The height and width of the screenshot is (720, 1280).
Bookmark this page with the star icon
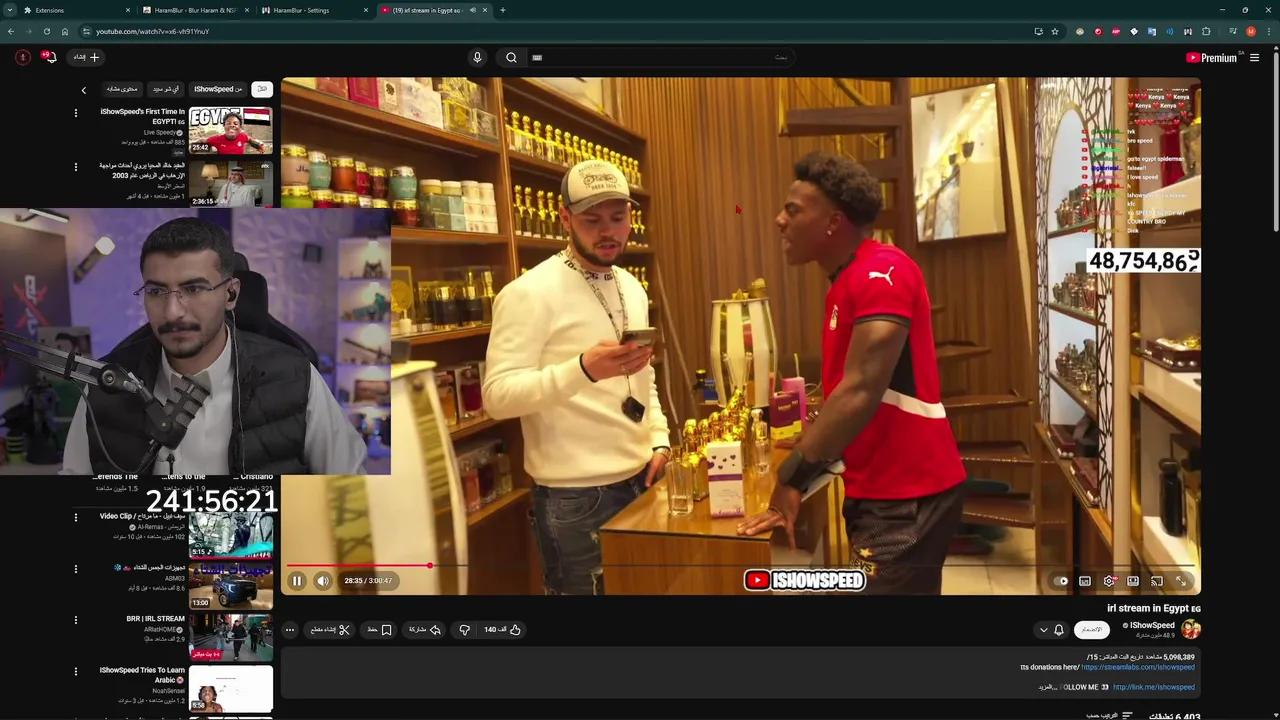click(1054, 31)
